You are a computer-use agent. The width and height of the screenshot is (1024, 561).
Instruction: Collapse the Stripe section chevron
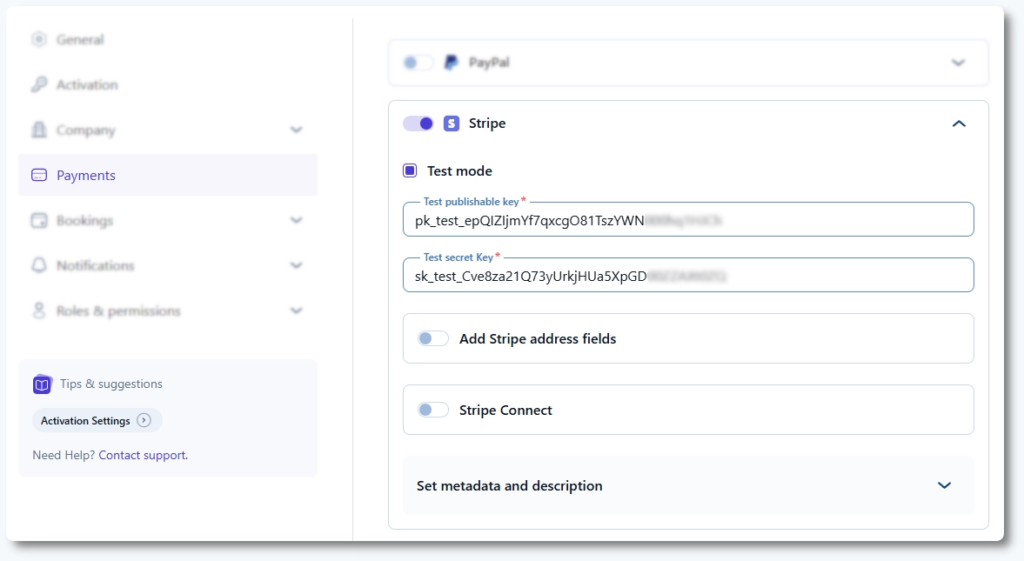958,124
